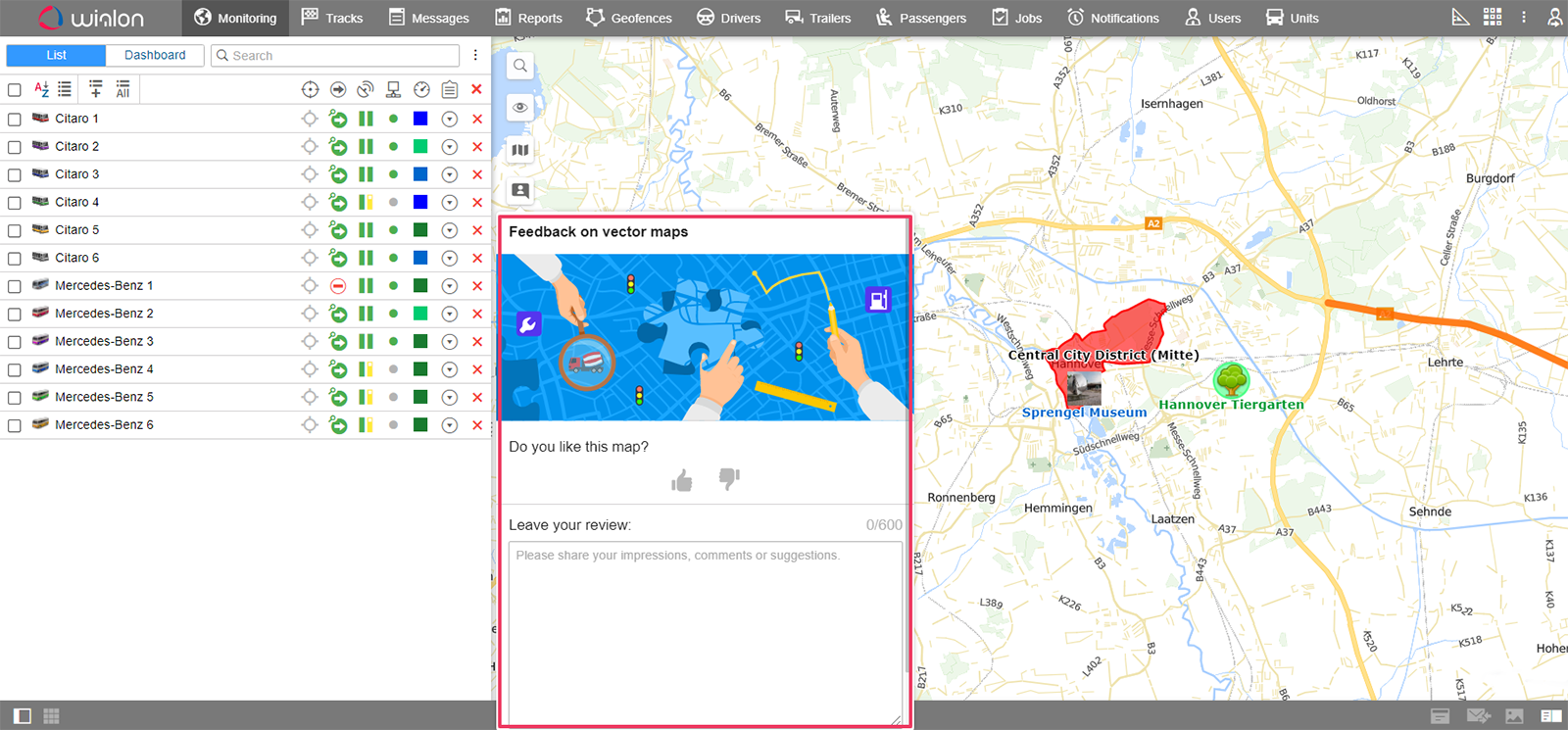
Task: Toggle the select-all units checkbox
Action: click(x=15, y=90)
